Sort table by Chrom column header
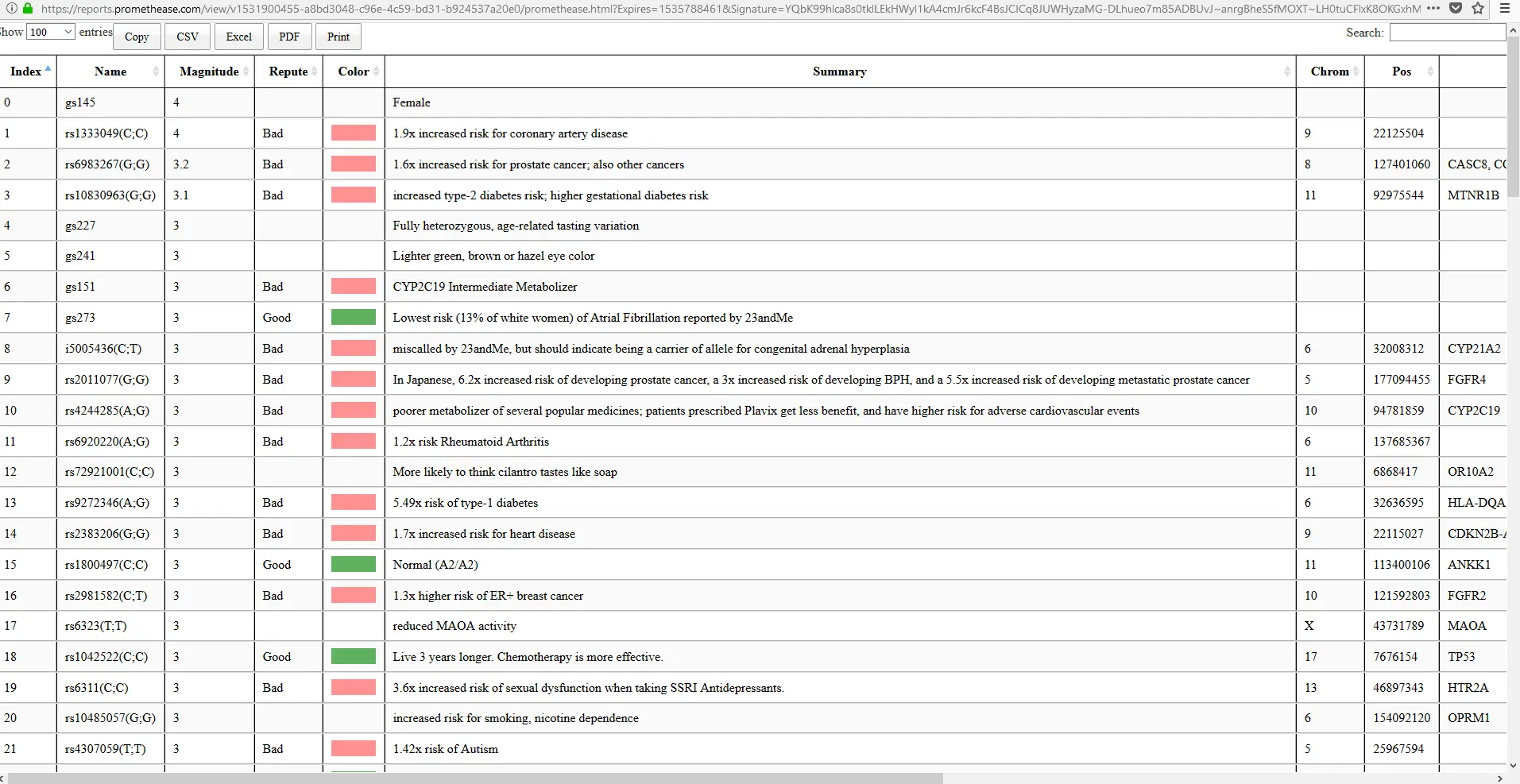Viewport: 1520px width, 784px height. coord(1330,71)
